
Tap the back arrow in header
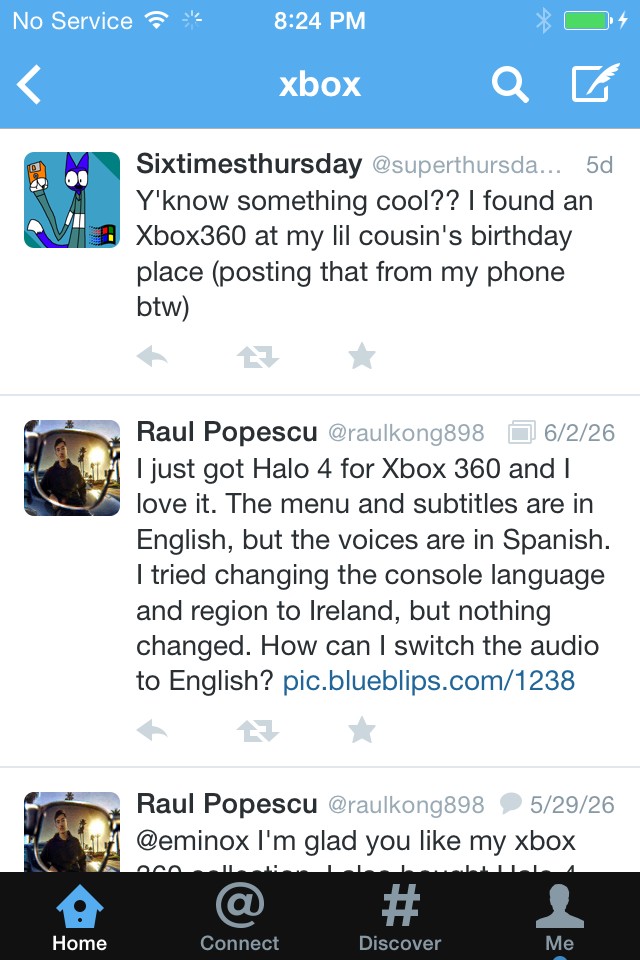click(29, 84)
